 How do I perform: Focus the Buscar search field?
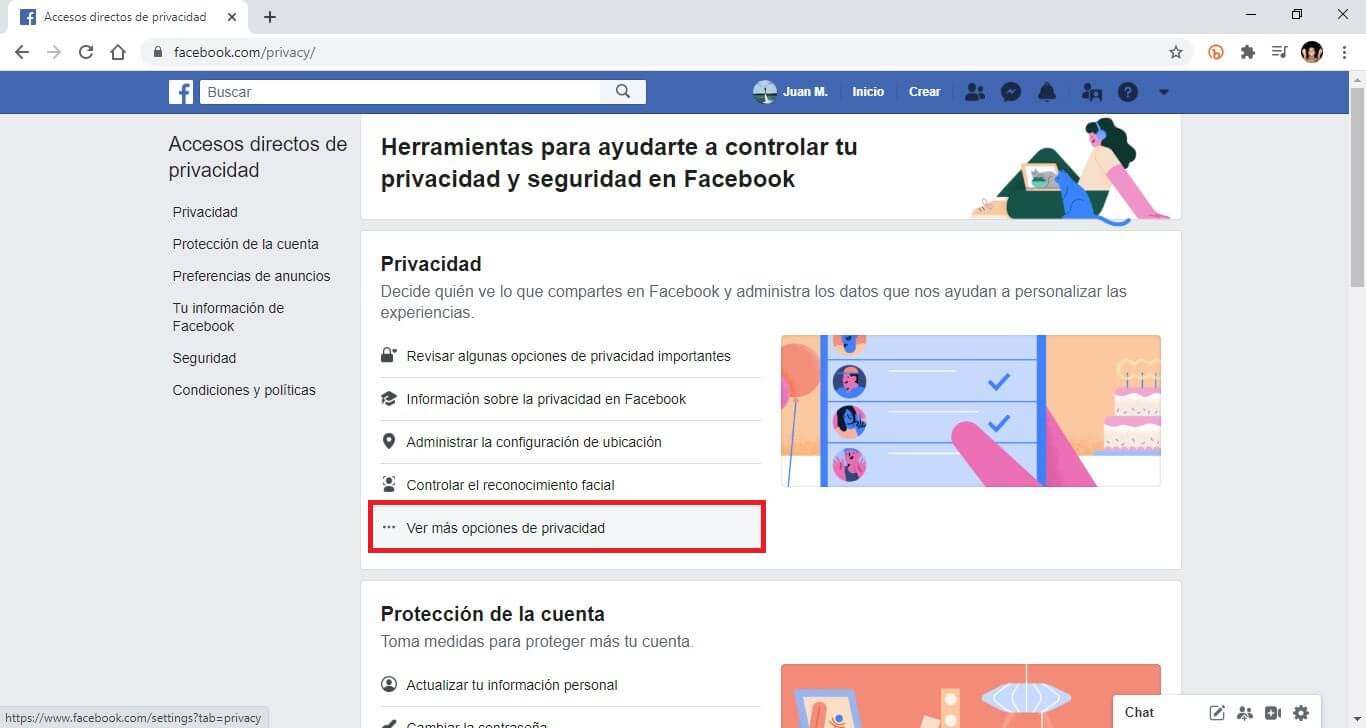click(400, 92)
